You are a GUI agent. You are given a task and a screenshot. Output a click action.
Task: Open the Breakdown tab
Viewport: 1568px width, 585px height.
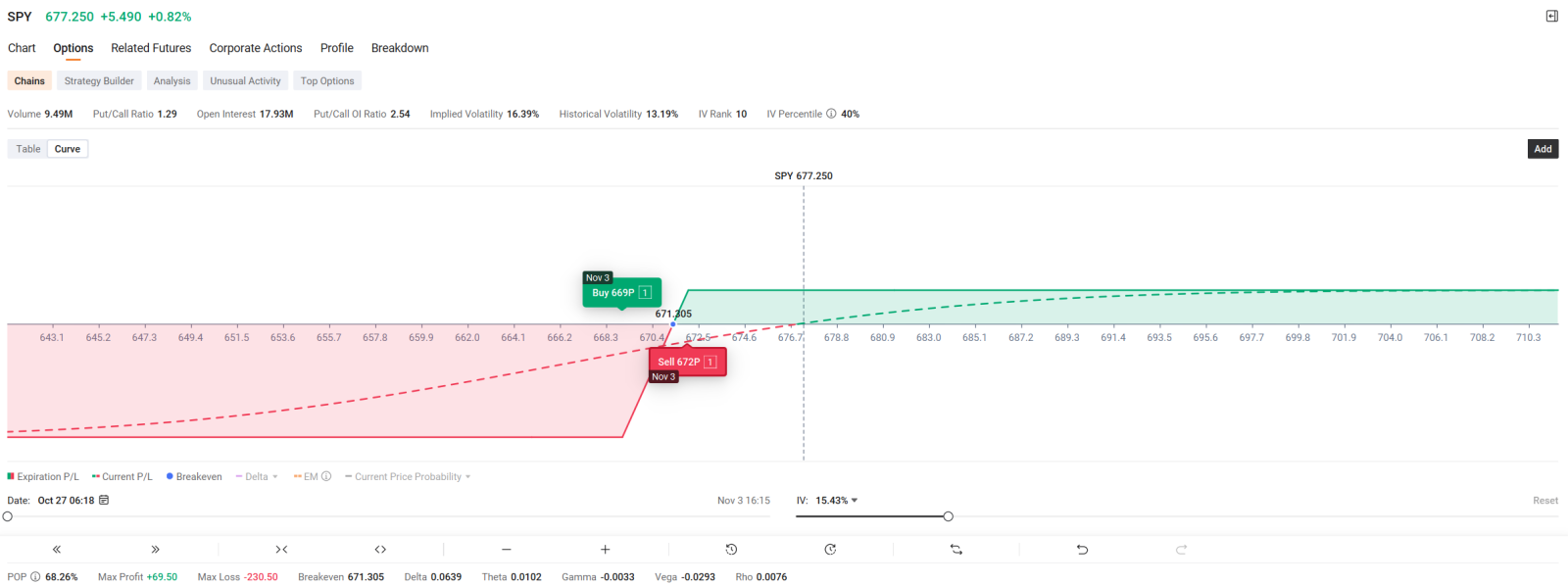click(400, 48)
